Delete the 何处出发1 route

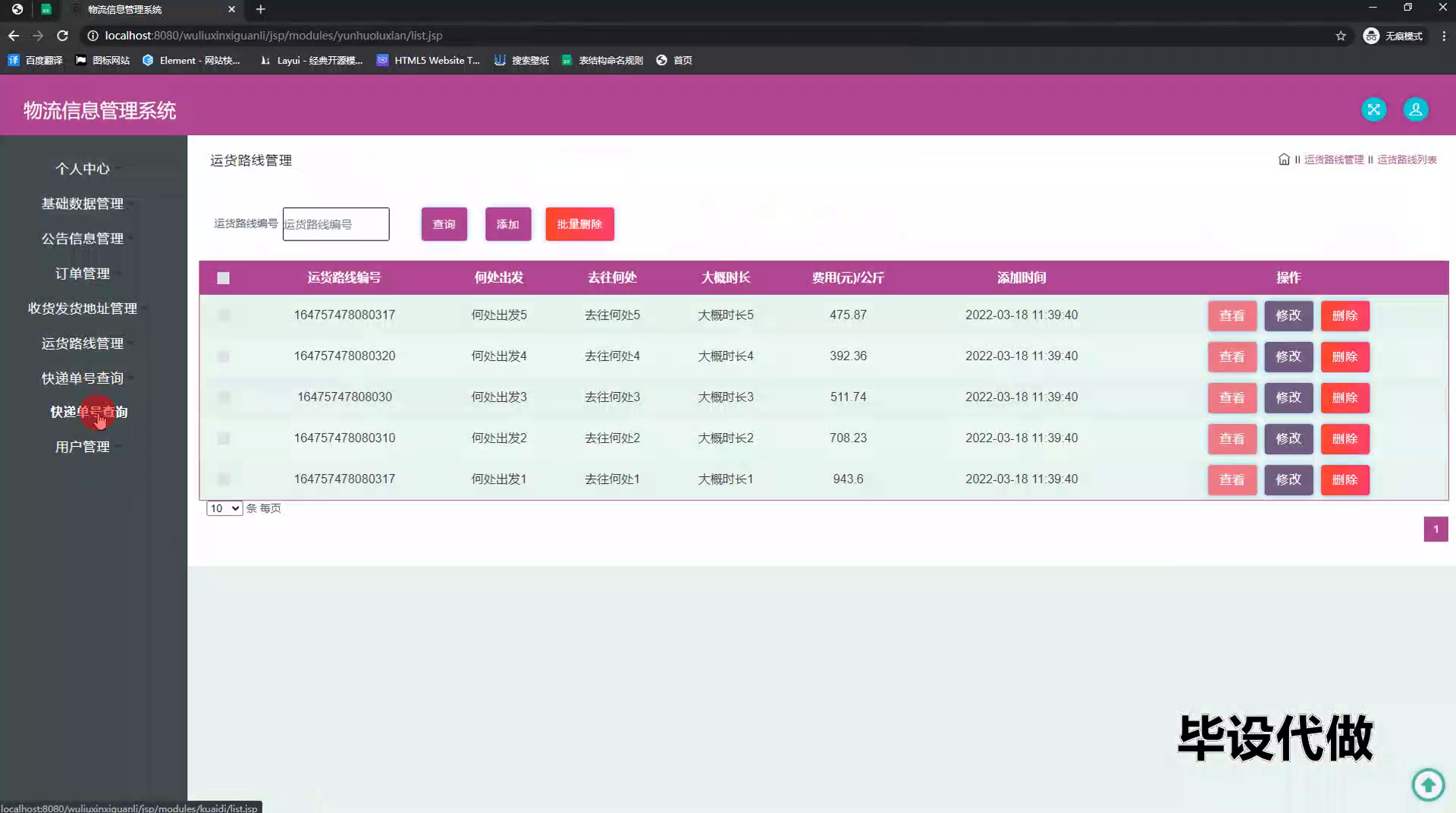(x=1345, y=479)
